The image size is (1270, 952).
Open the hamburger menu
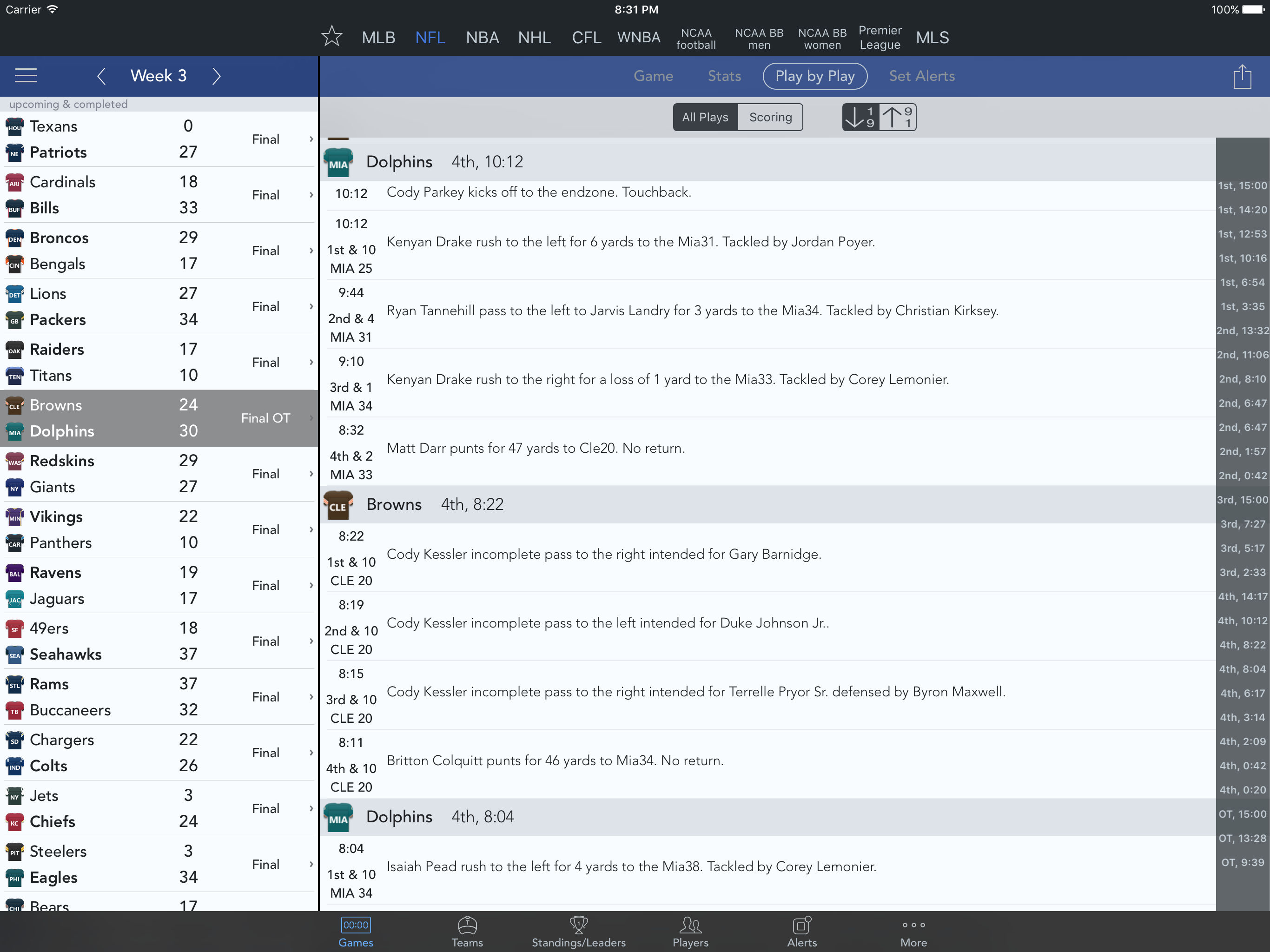(x=26, y=76)
